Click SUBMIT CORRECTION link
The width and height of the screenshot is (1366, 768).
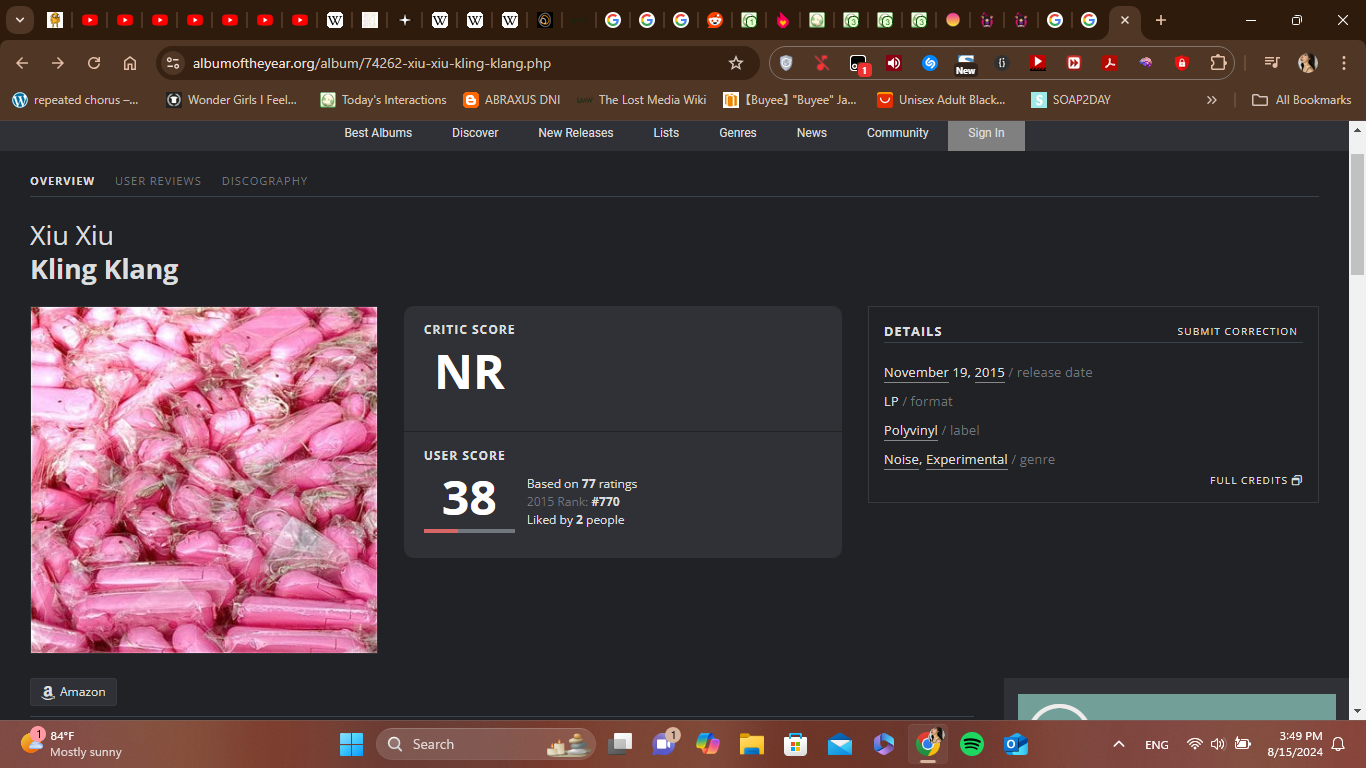pyautogui.click(x=1237, y=331)
